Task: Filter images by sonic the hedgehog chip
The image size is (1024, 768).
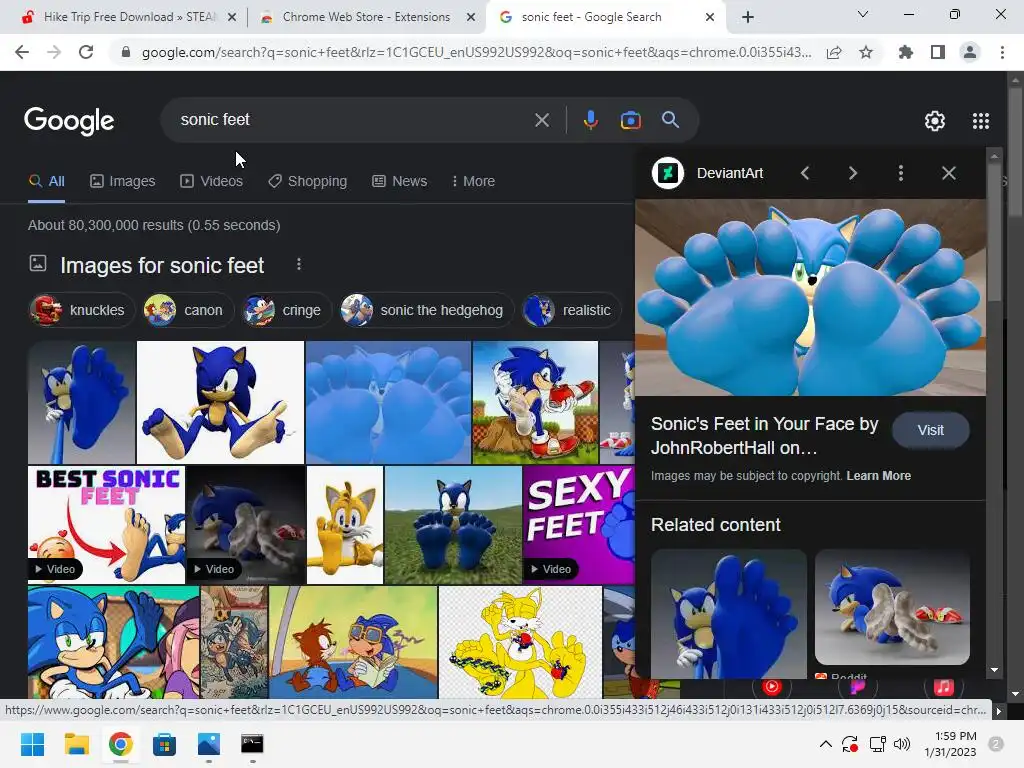Action: click(426, 310)
